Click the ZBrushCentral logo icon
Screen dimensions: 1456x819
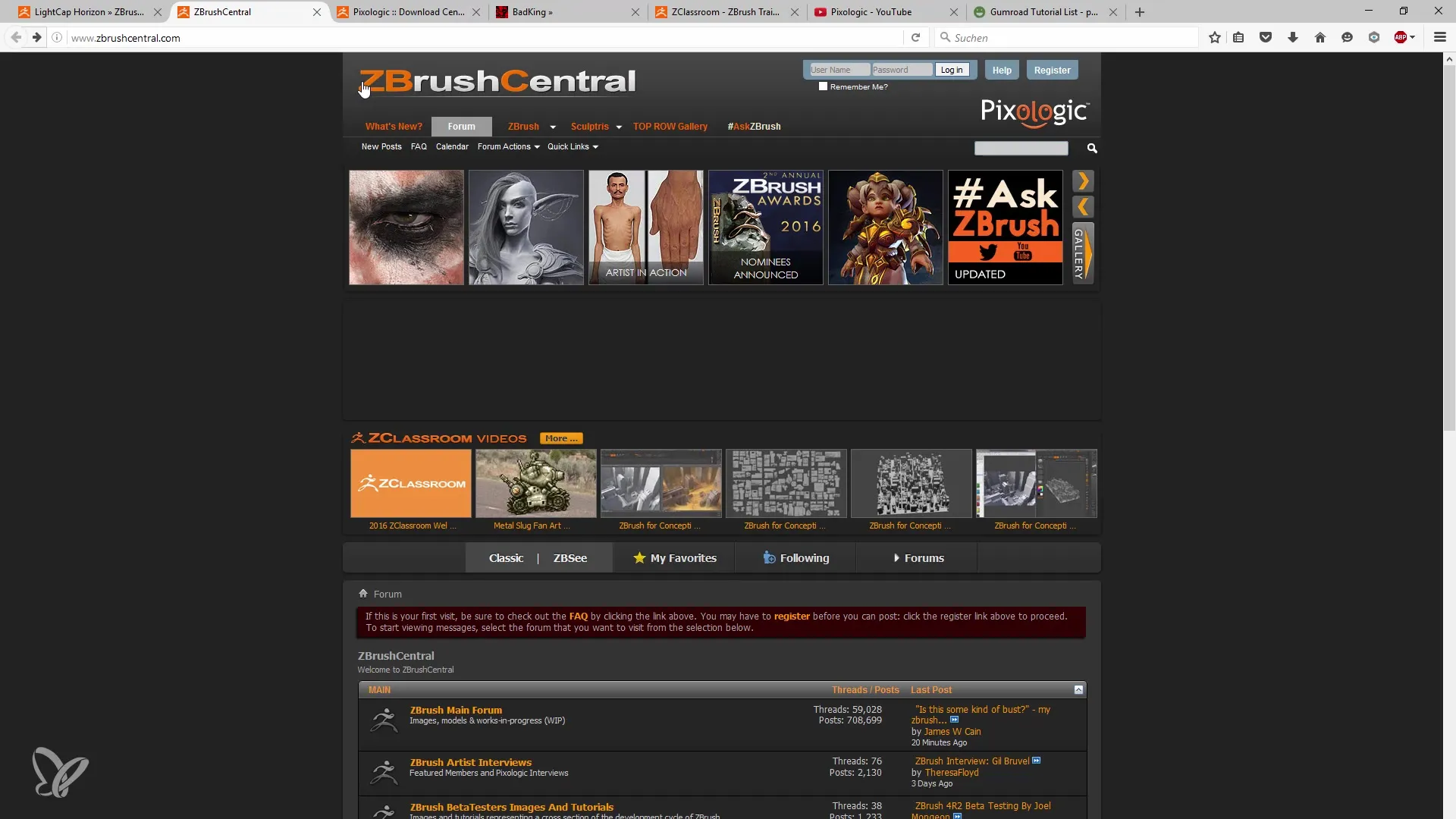point(498,82)
